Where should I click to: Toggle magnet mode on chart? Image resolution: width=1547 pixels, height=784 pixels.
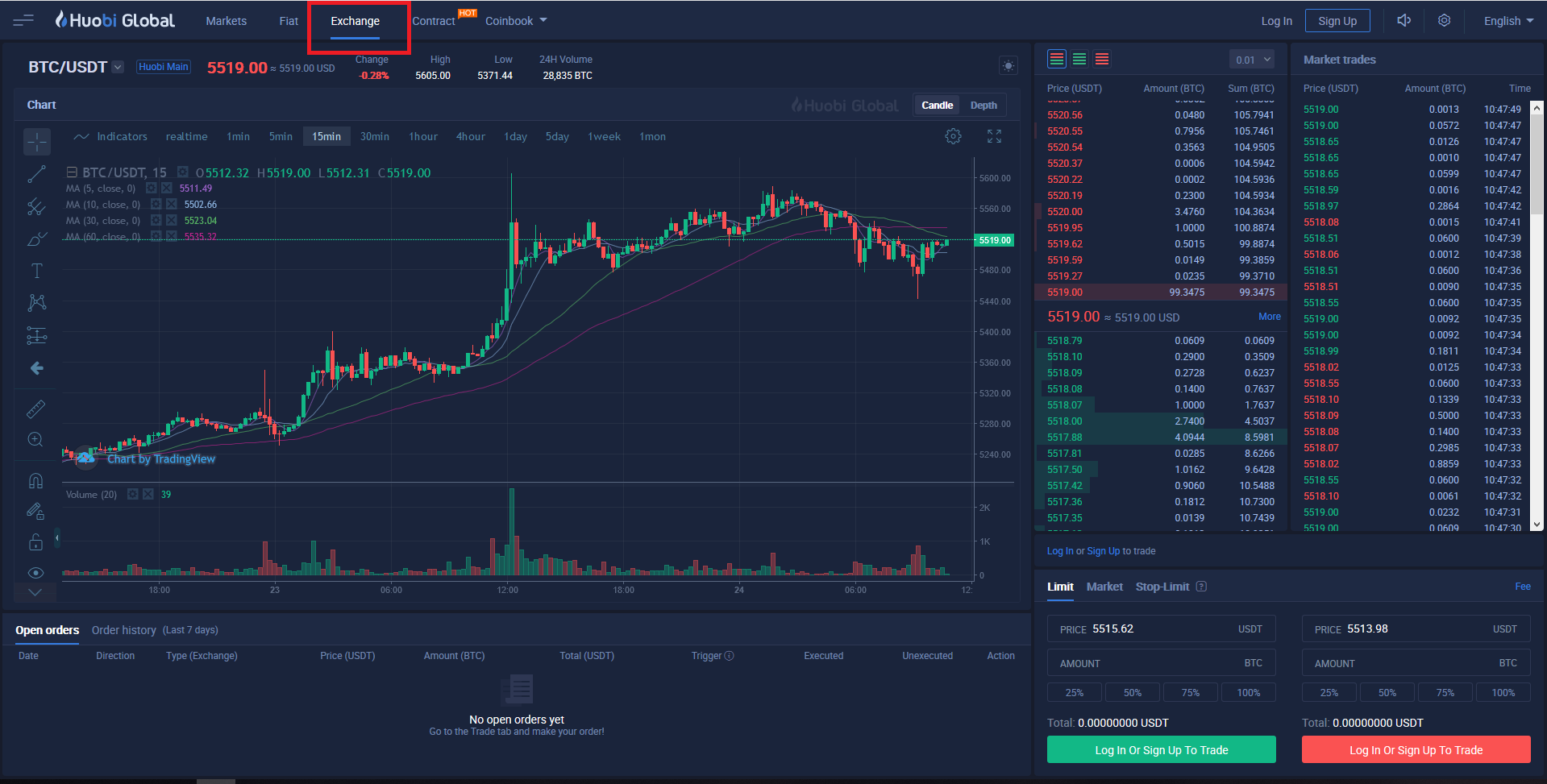36,481
